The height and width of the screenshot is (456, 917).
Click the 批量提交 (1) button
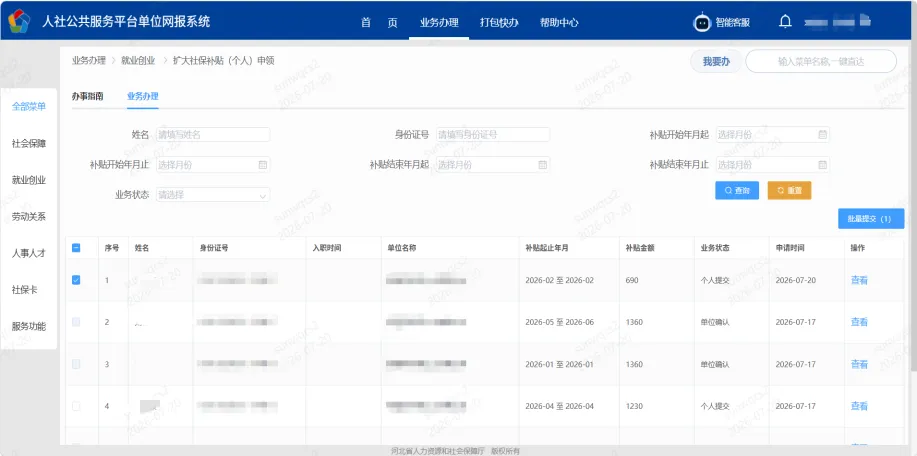pos(871,219)
